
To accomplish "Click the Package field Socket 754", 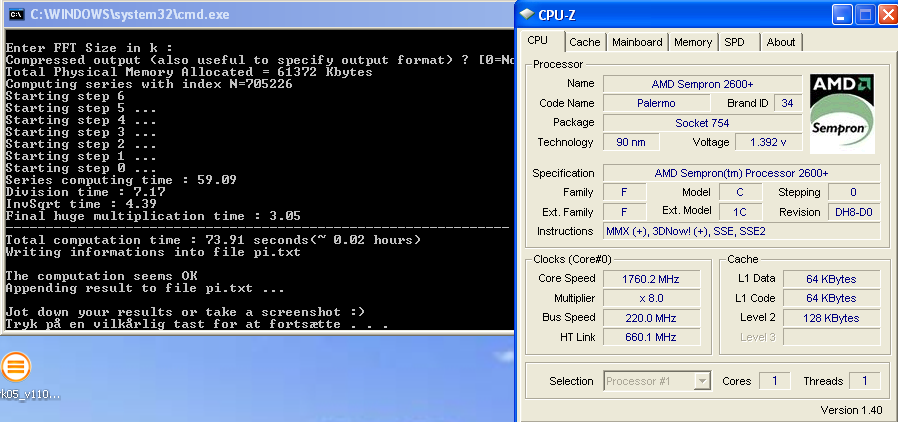I will (702, 123).
